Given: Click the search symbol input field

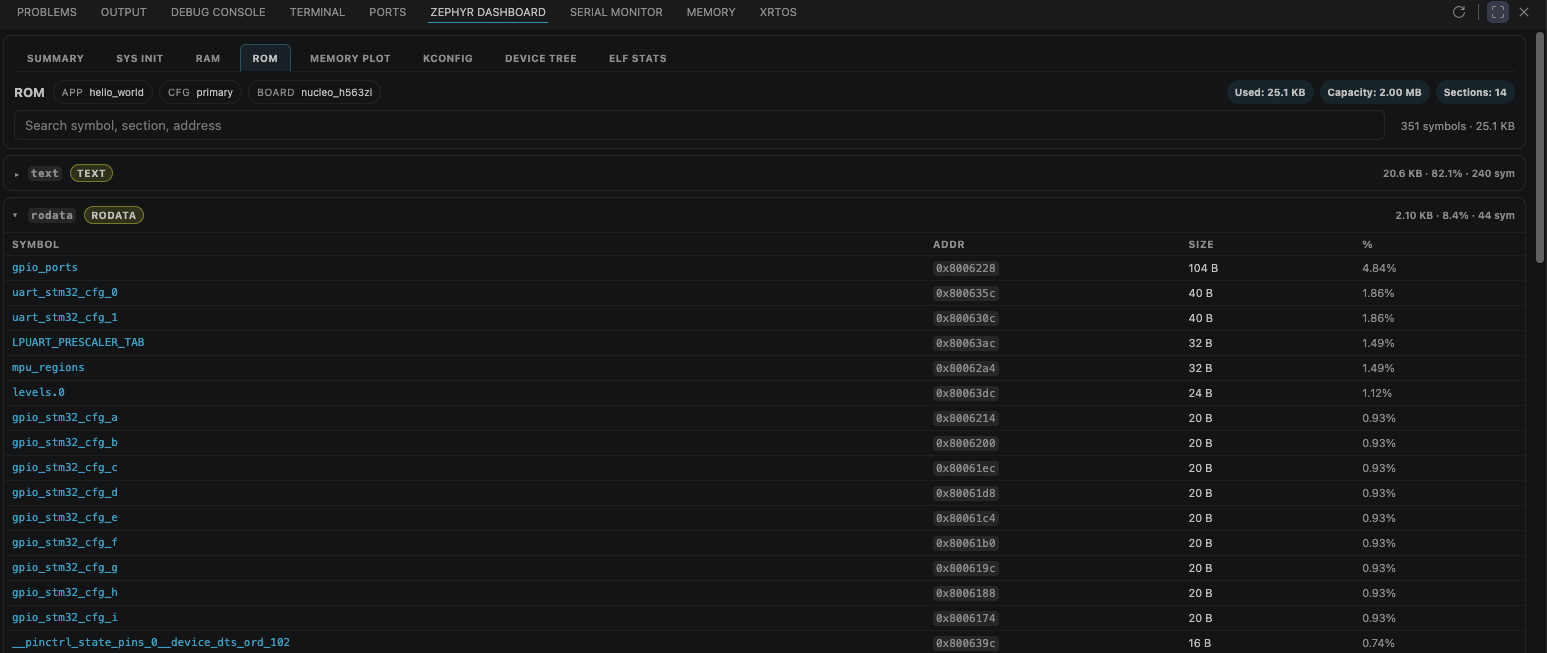Looking at the screenshot, I should point(699,125).
